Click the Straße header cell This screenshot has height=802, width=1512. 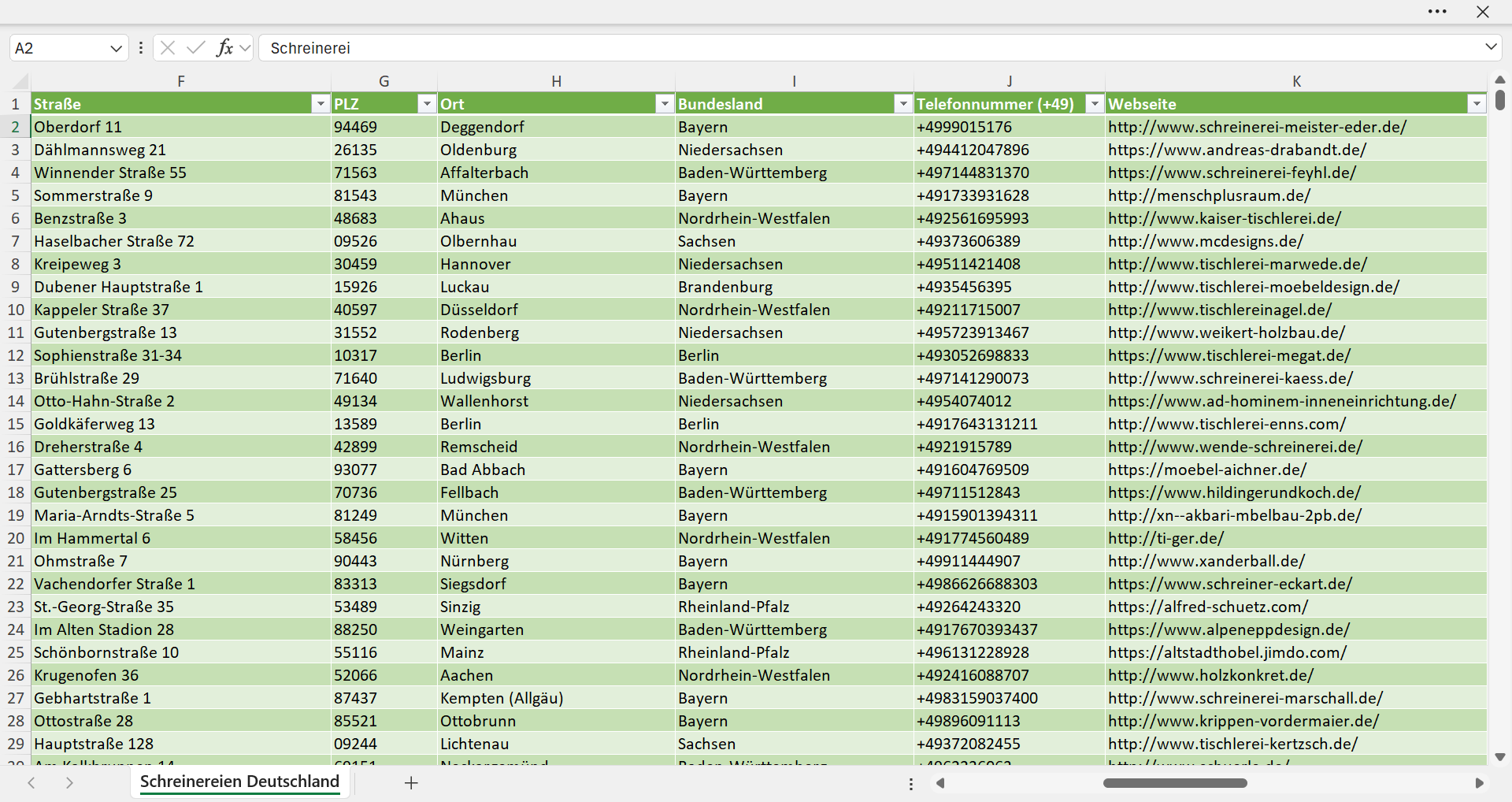click(x=181, y=104)
